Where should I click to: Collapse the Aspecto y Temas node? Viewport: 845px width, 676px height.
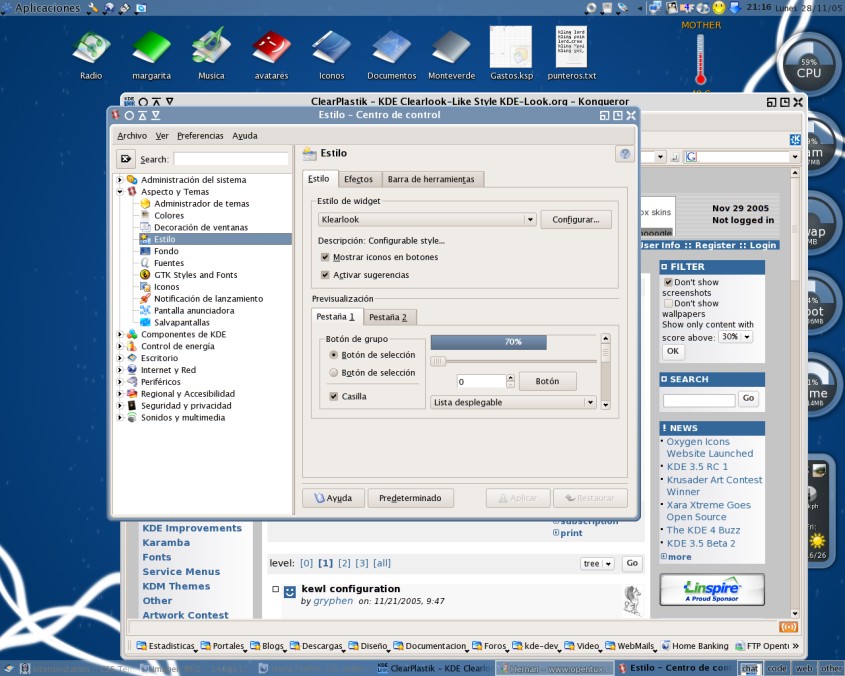pyautogui.click(x=120, y=192)
